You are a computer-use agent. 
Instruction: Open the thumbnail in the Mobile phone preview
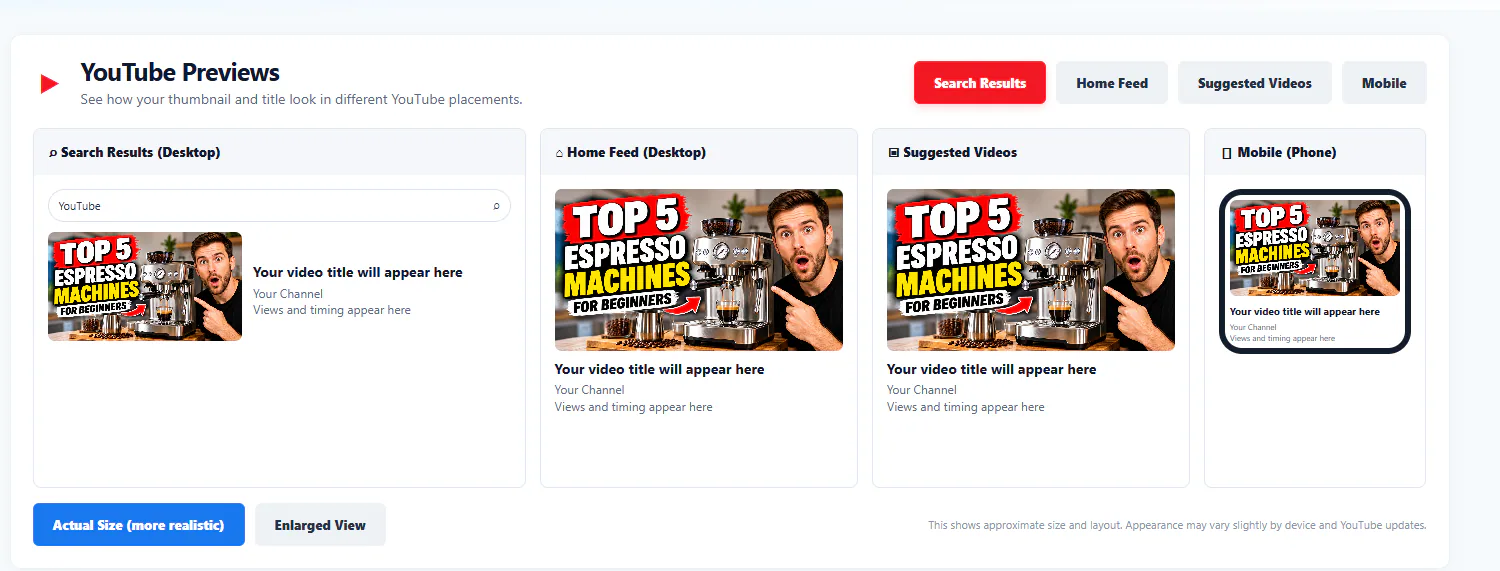tap(1315, 248)
